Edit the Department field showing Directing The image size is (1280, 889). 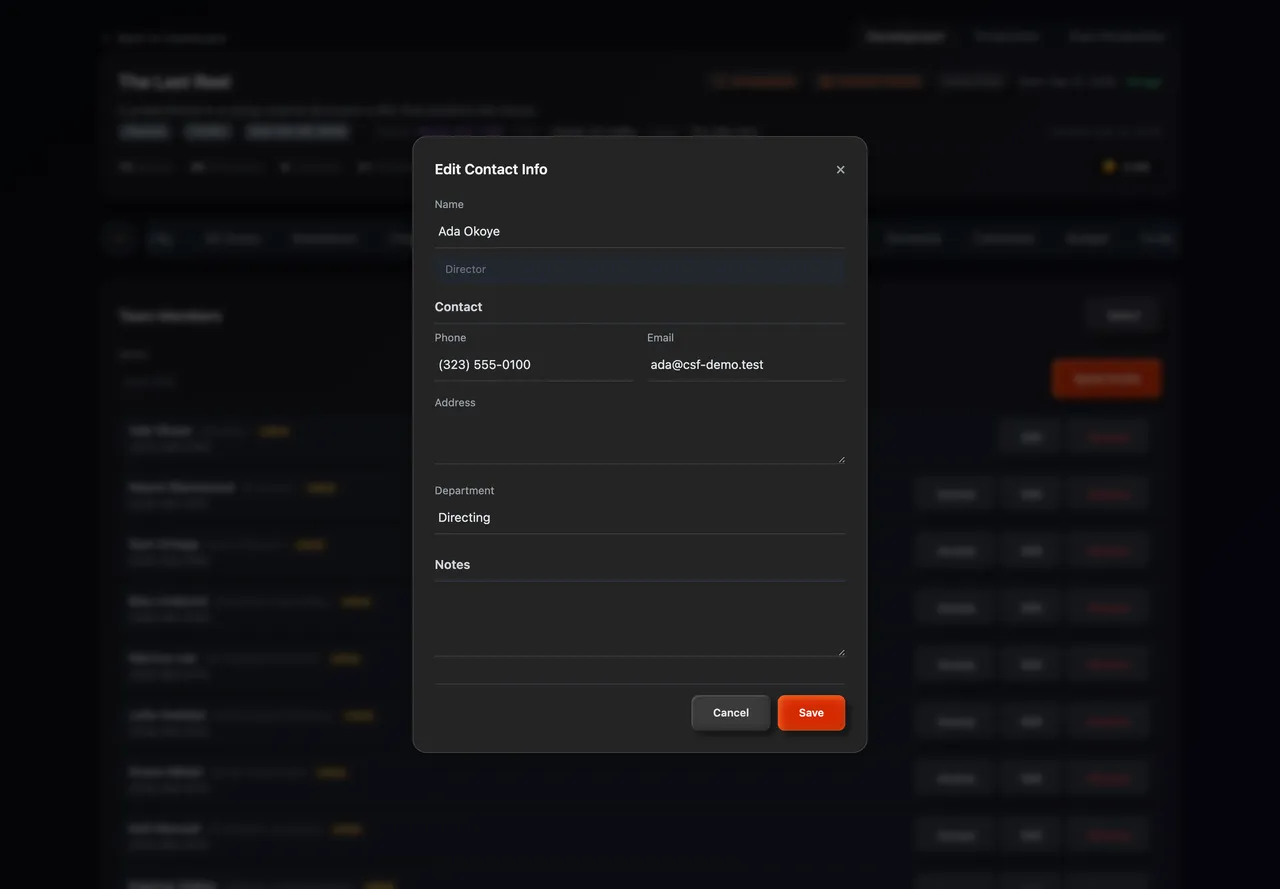(x=639, y=518)
